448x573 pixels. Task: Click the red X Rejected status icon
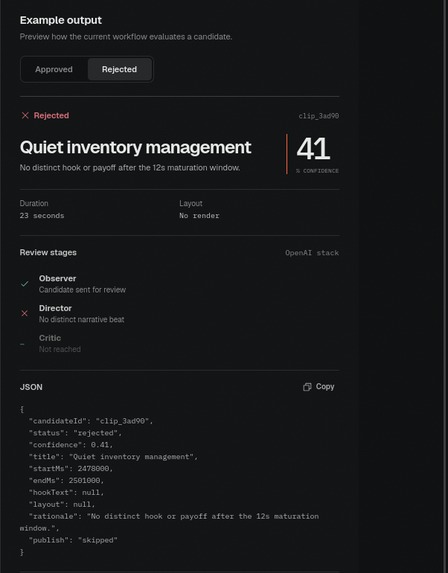point(25,115)
